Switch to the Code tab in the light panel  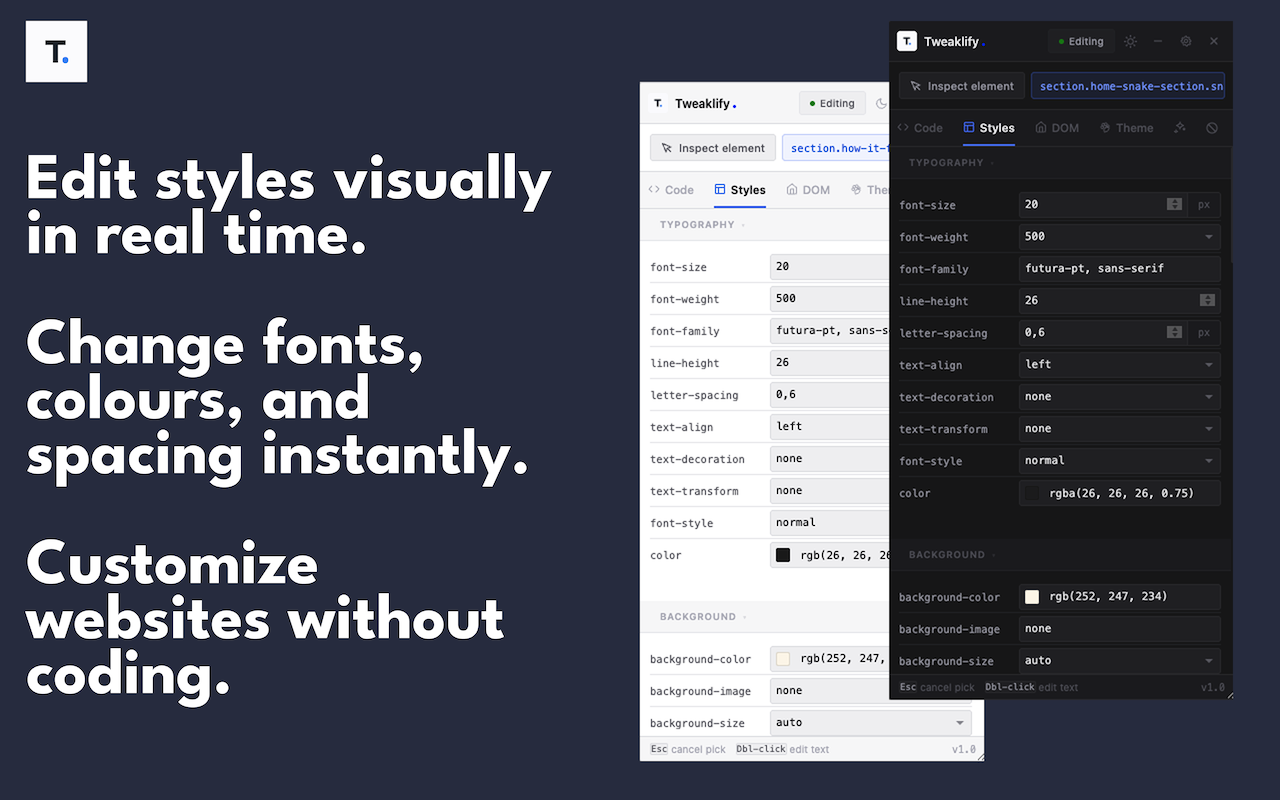click(671, 190)
